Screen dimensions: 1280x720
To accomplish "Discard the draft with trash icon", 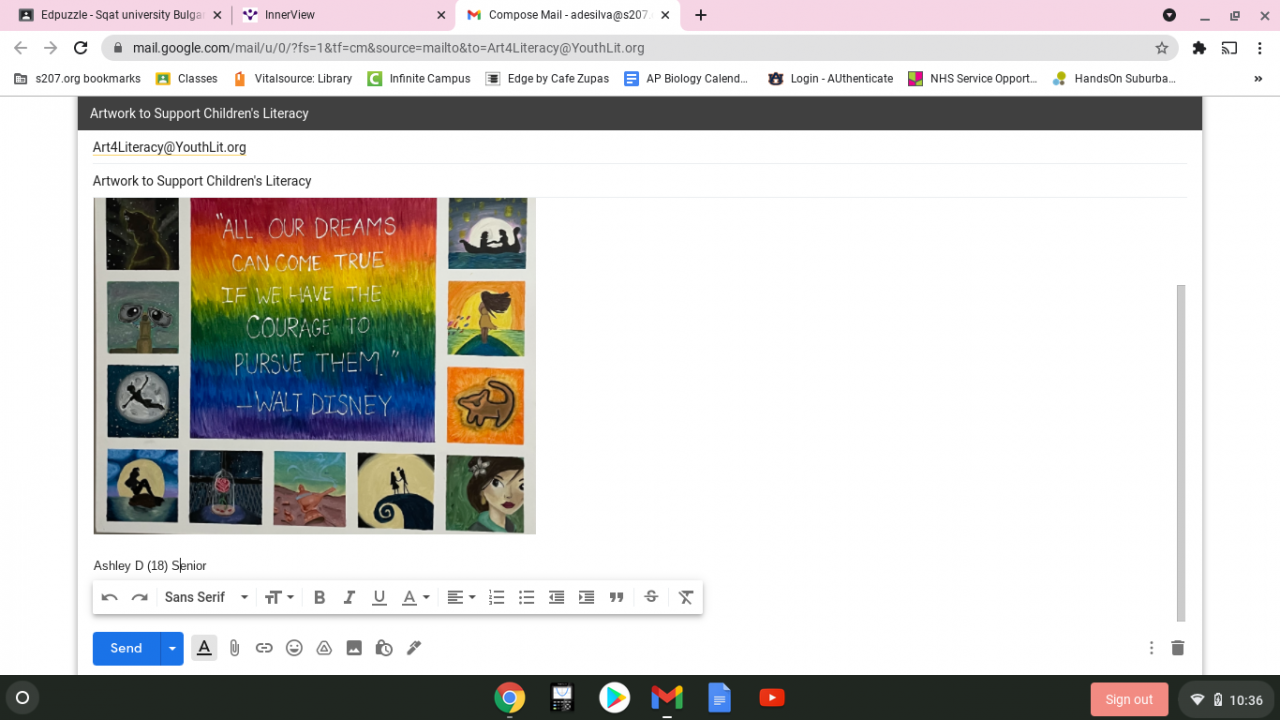I will 1178,648.
